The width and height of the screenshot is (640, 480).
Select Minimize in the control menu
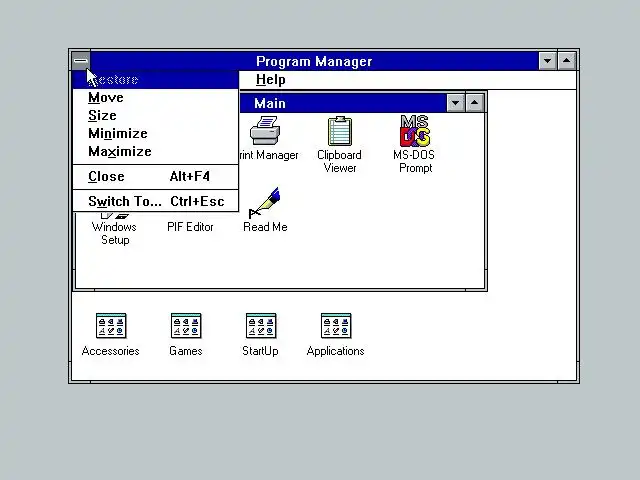pos(156,133)
